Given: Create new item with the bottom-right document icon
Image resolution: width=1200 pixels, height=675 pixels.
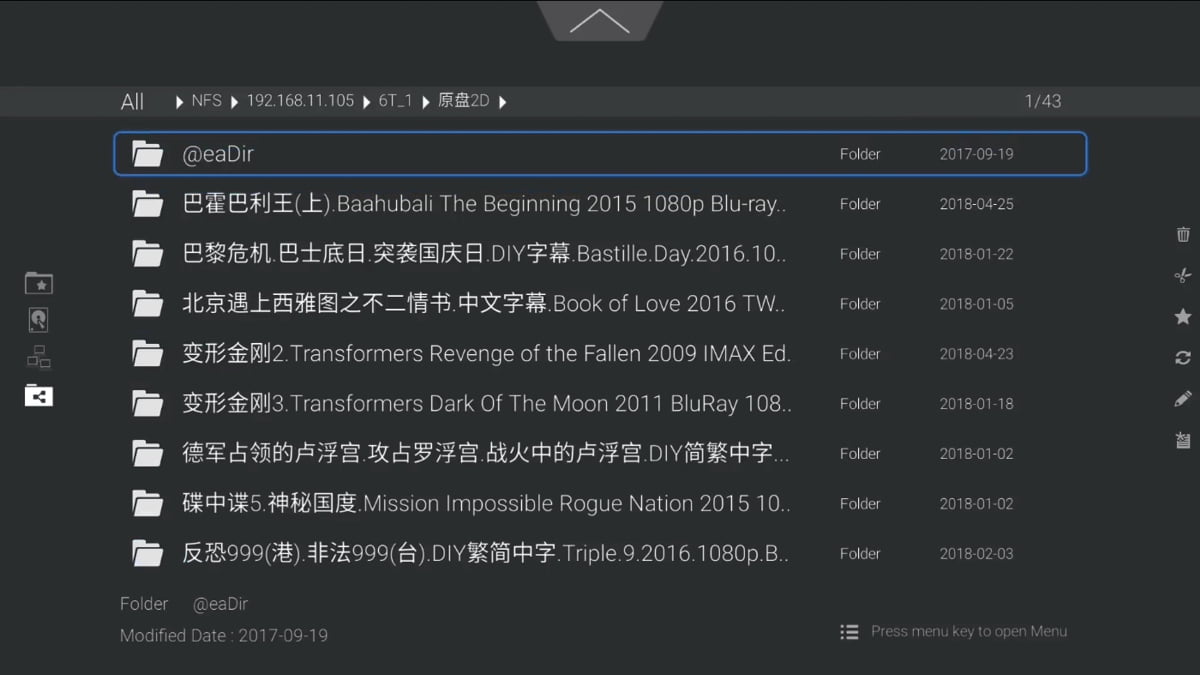Looking at the screenshot, I should (1182, 440).
